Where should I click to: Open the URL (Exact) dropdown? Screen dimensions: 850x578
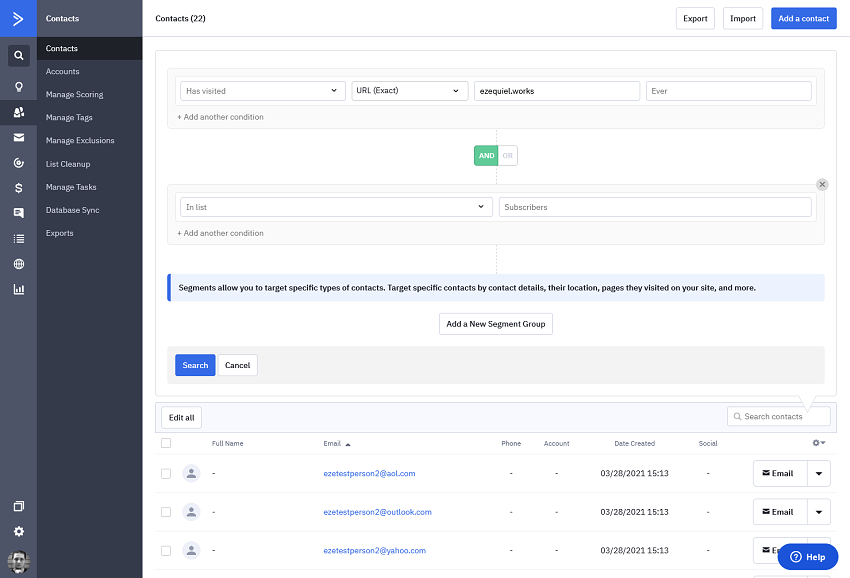click(x=409, y=91)
